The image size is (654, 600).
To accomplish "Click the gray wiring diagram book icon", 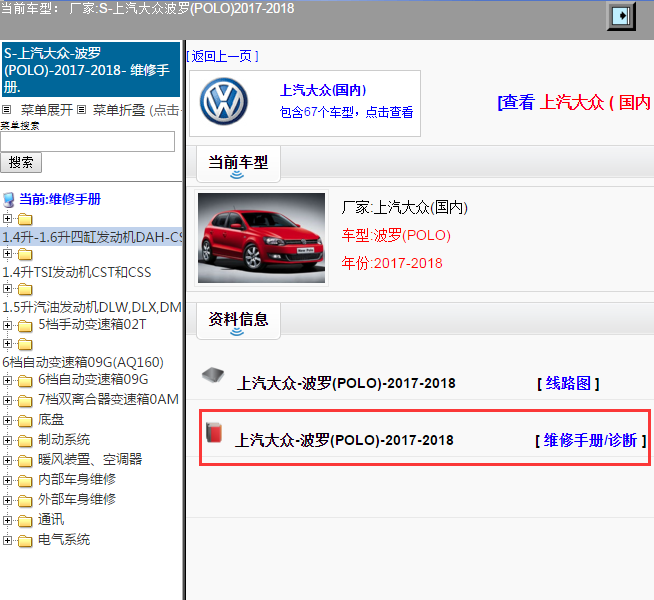I will 213,375.
